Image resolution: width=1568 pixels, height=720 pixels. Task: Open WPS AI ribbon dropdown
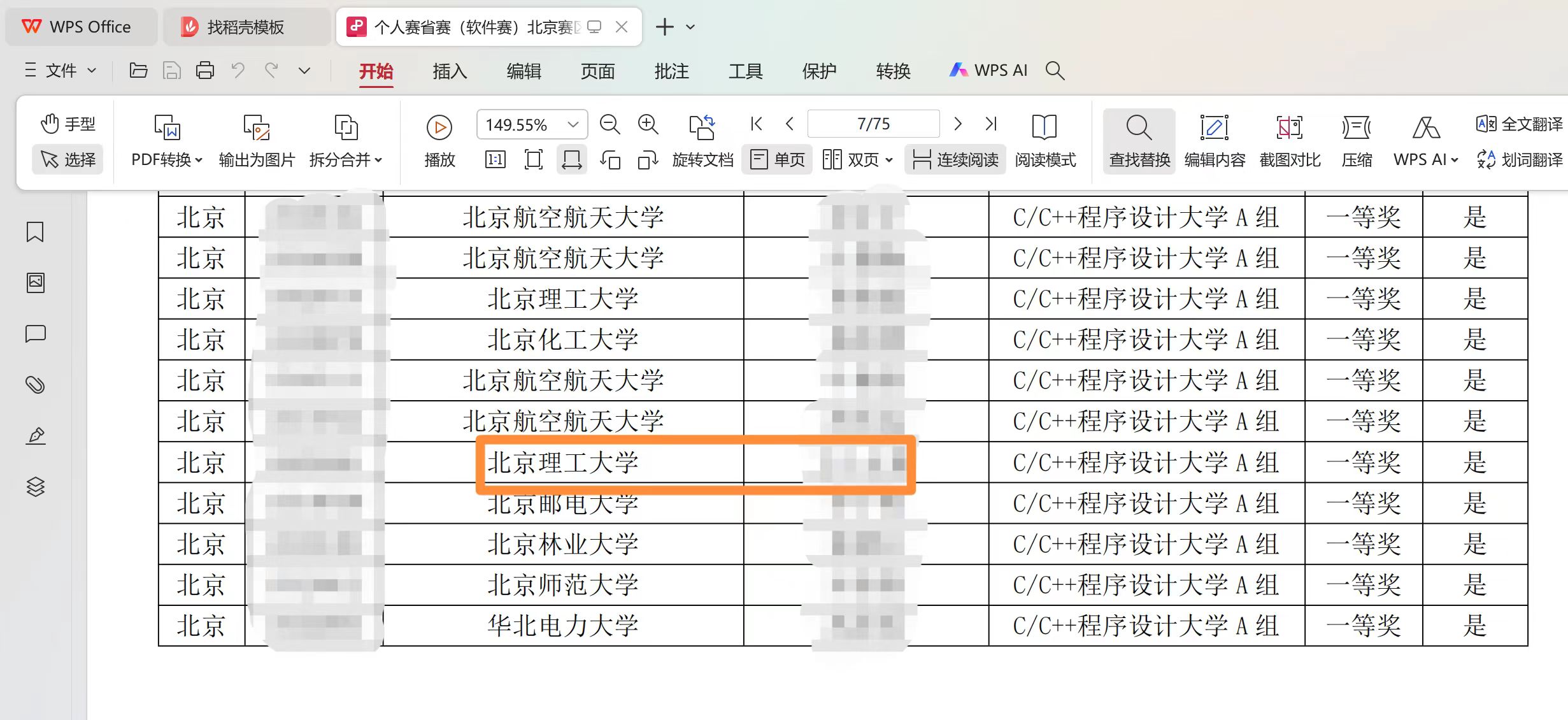[x=1426, y=141]
